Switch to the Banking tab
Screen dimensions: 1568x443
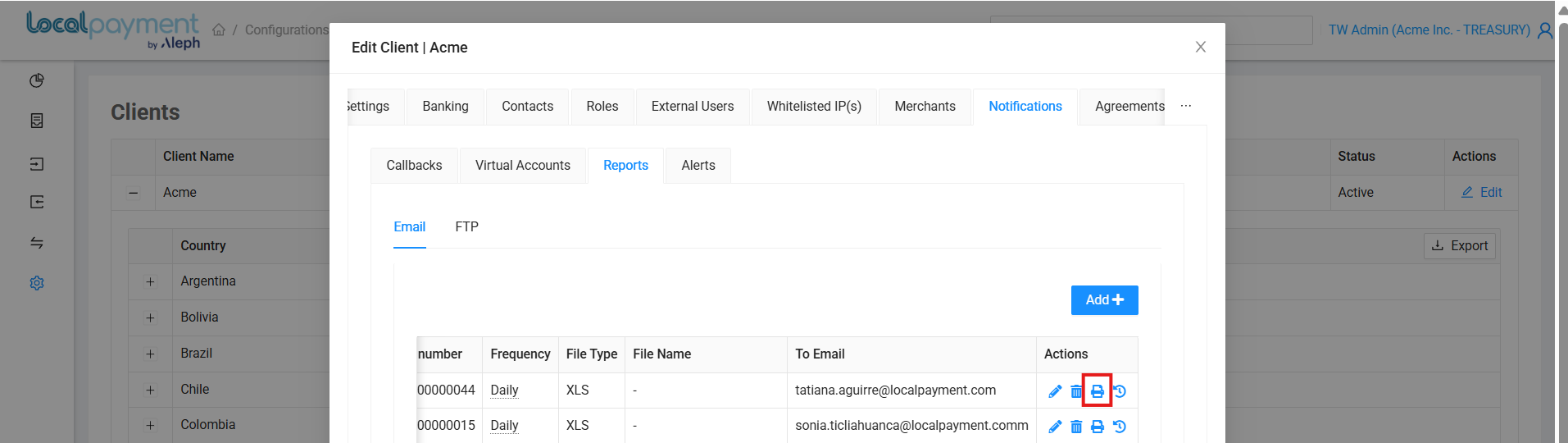coord(446,107)
